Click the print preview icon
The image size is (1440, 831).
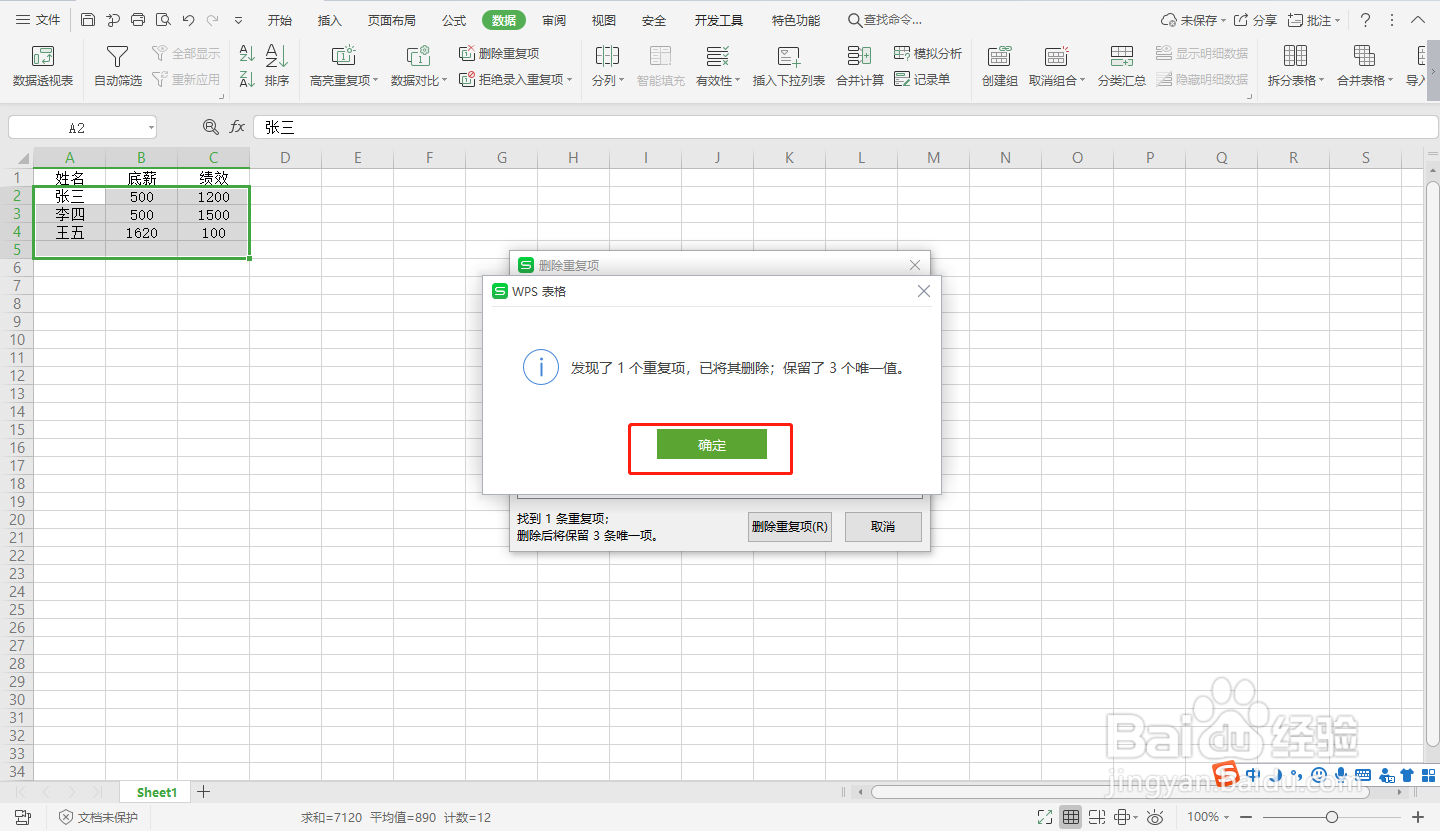tap(163, 20)
